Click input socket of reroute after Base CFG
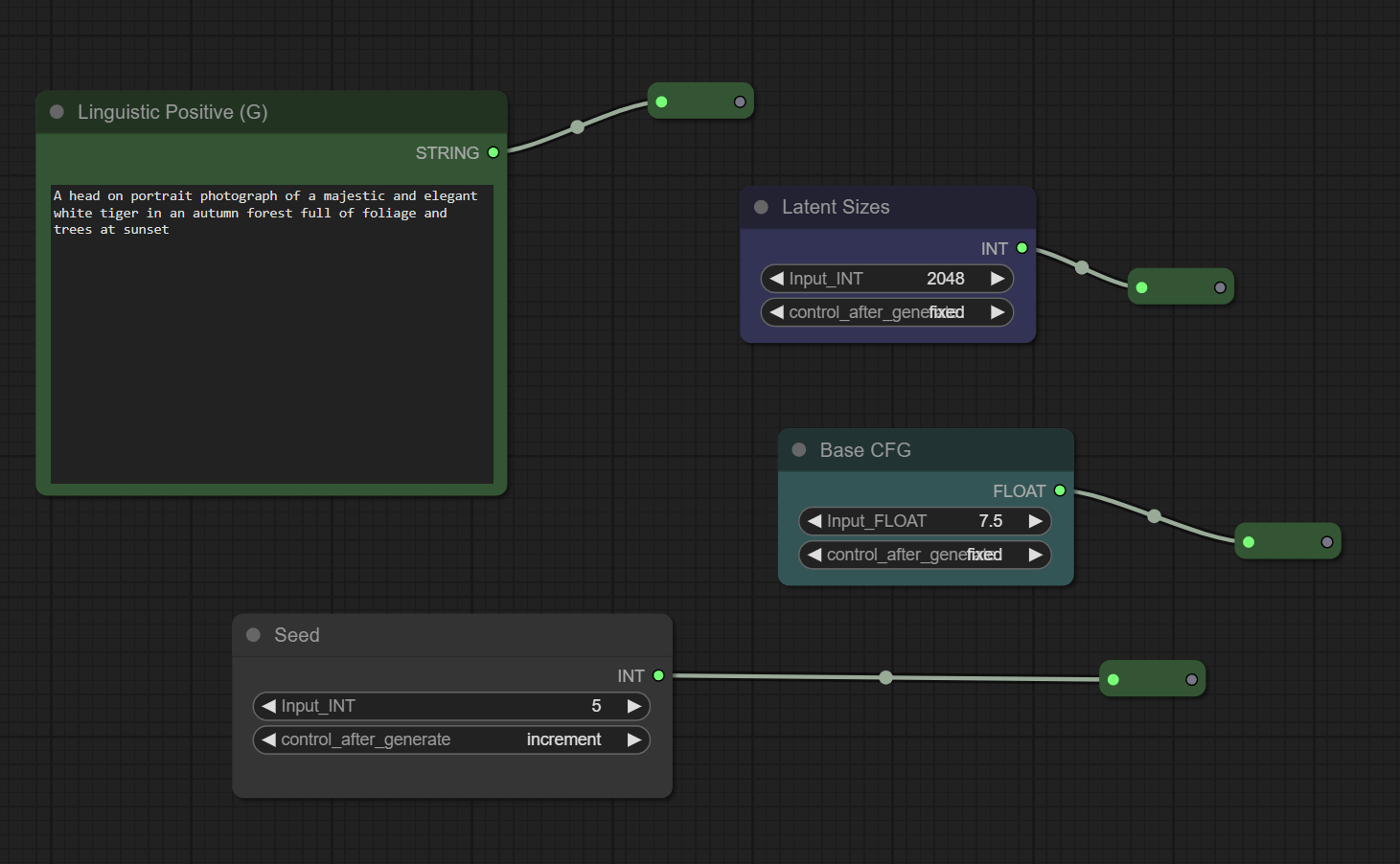 [x=1249, y=542]
